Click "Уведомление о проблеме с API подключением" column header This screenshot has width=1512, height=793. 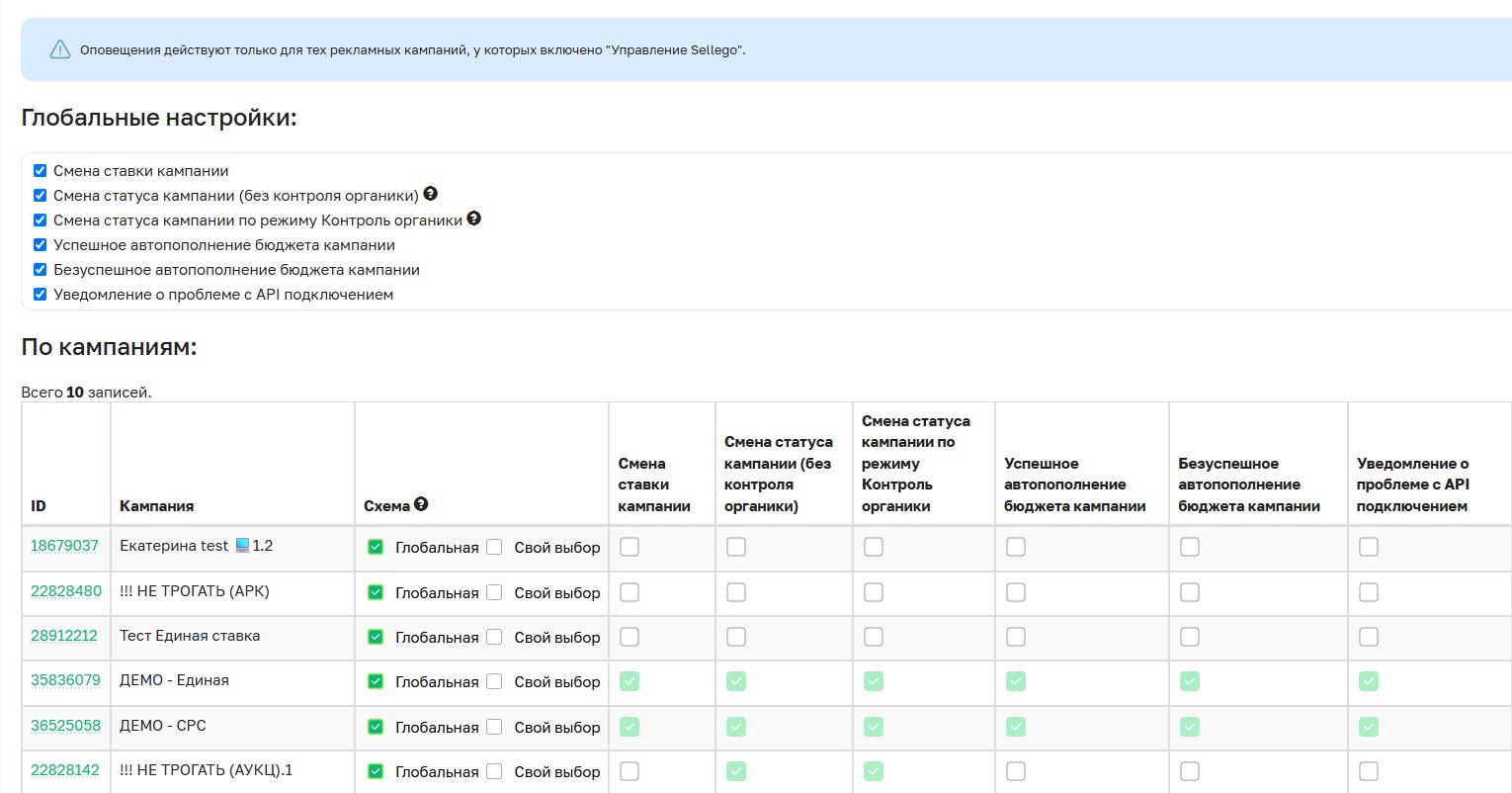[x=1413, y=485]
